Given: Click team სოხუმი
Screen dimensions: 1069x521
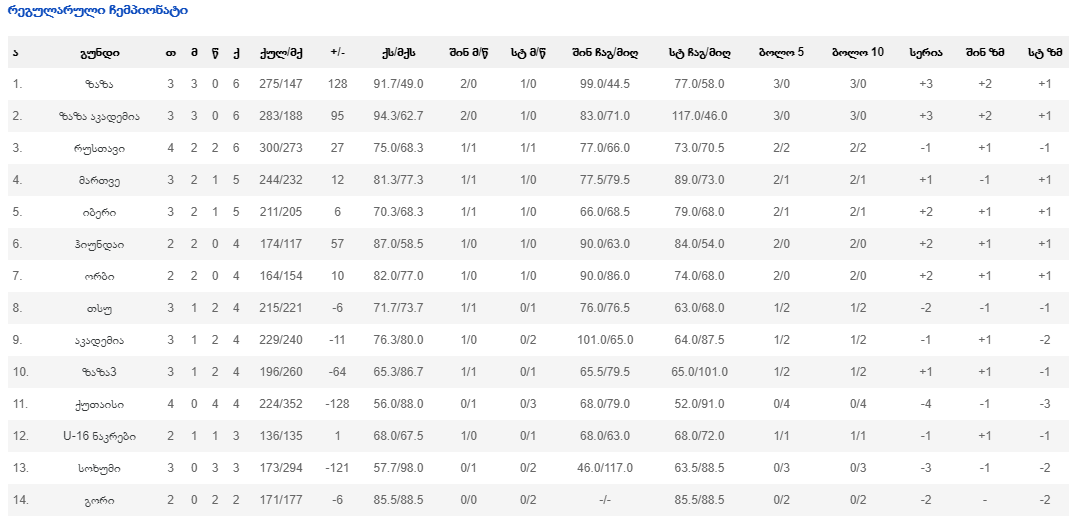Looking at the screenshot, I should coord(100,468).
